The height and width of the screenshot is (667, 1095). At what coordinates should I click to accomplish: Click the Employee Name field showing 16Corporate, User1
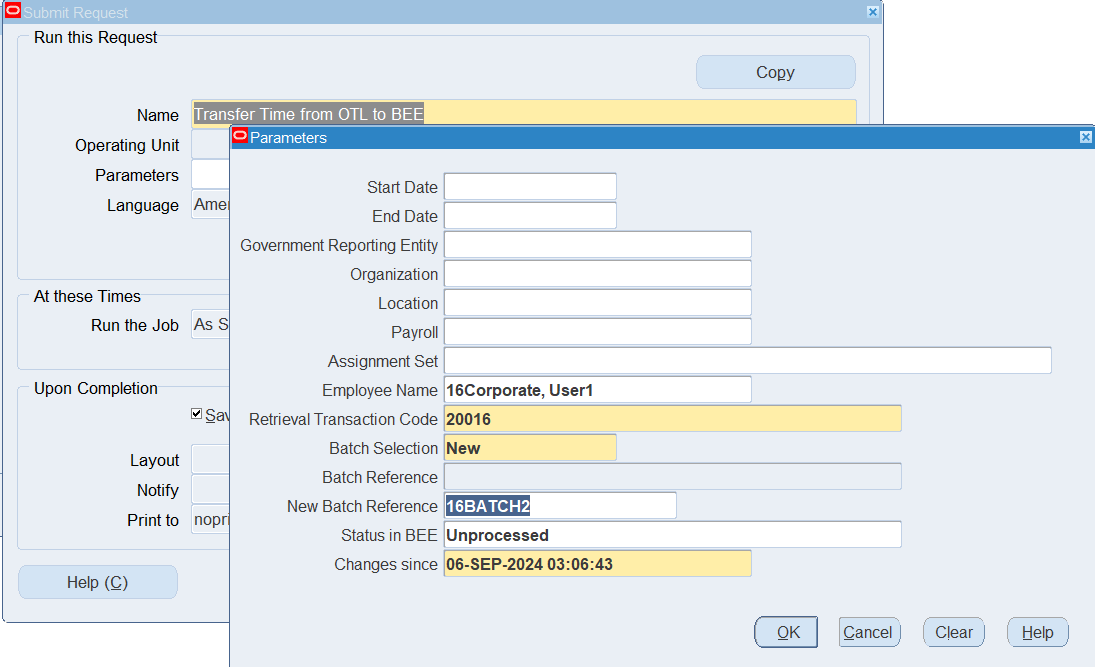click(x=597, y=390)
